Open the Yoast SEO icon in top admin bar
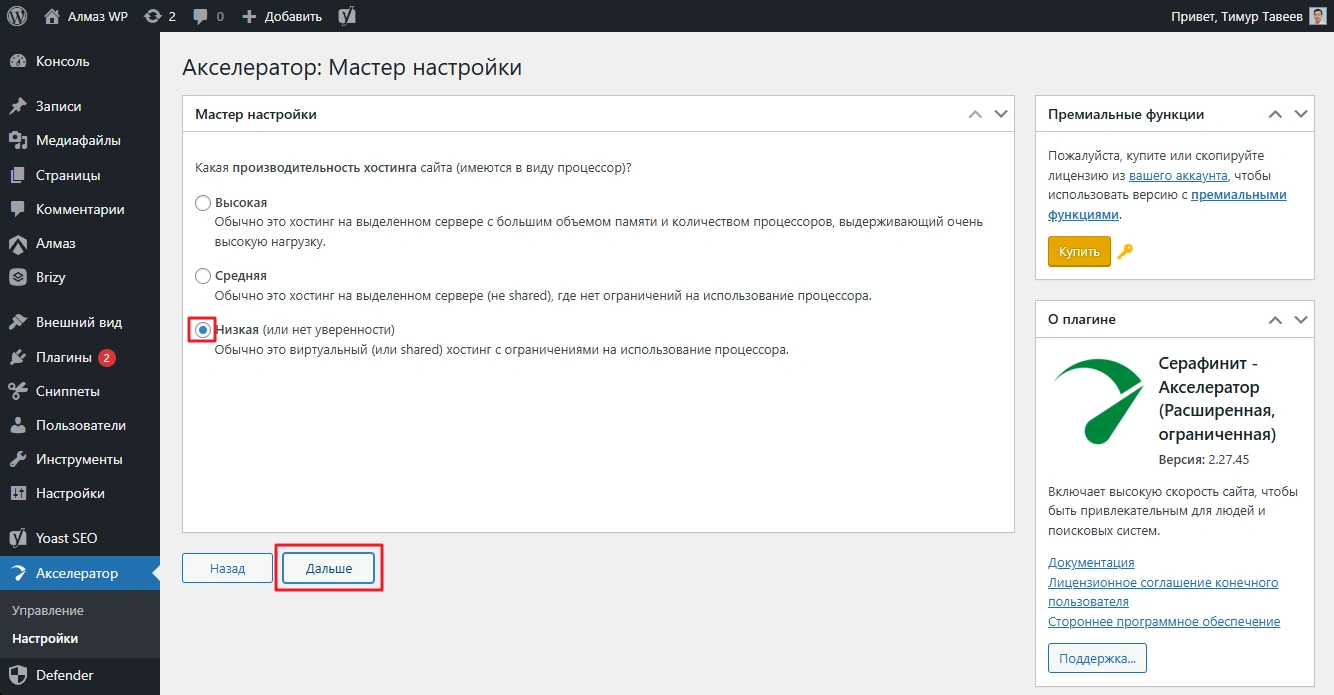Screen dimensions: 1334x695 pos(348,16)
